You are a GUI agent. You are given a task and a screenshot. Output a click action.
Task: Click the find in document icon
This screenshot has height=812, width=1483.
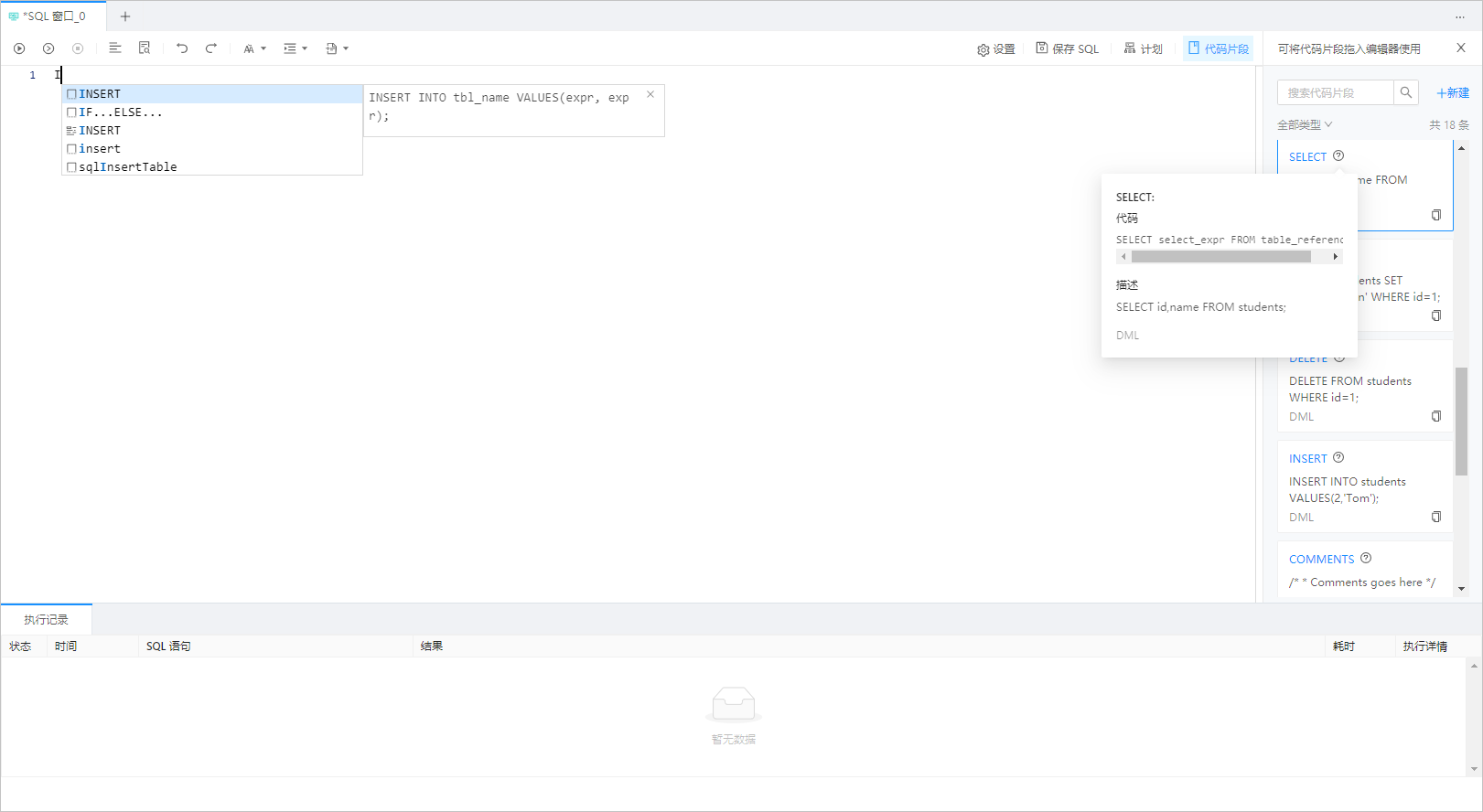145,48
